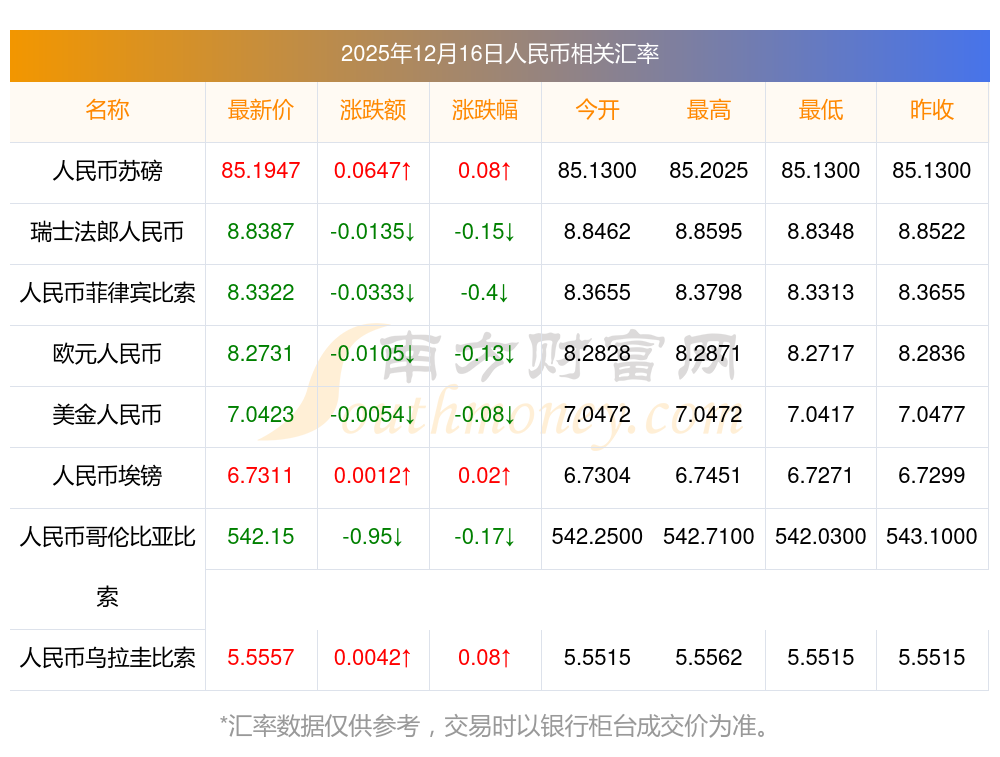Click the 瑞士法郎人民币 row name
This screenshot has height=757, width=1000.
coord(107,232)
